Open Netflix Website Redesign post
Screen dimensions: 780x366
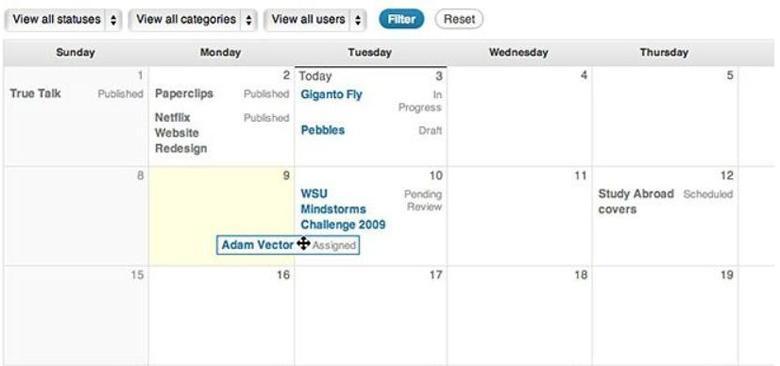pyautogui.click(x=181, y=133)
